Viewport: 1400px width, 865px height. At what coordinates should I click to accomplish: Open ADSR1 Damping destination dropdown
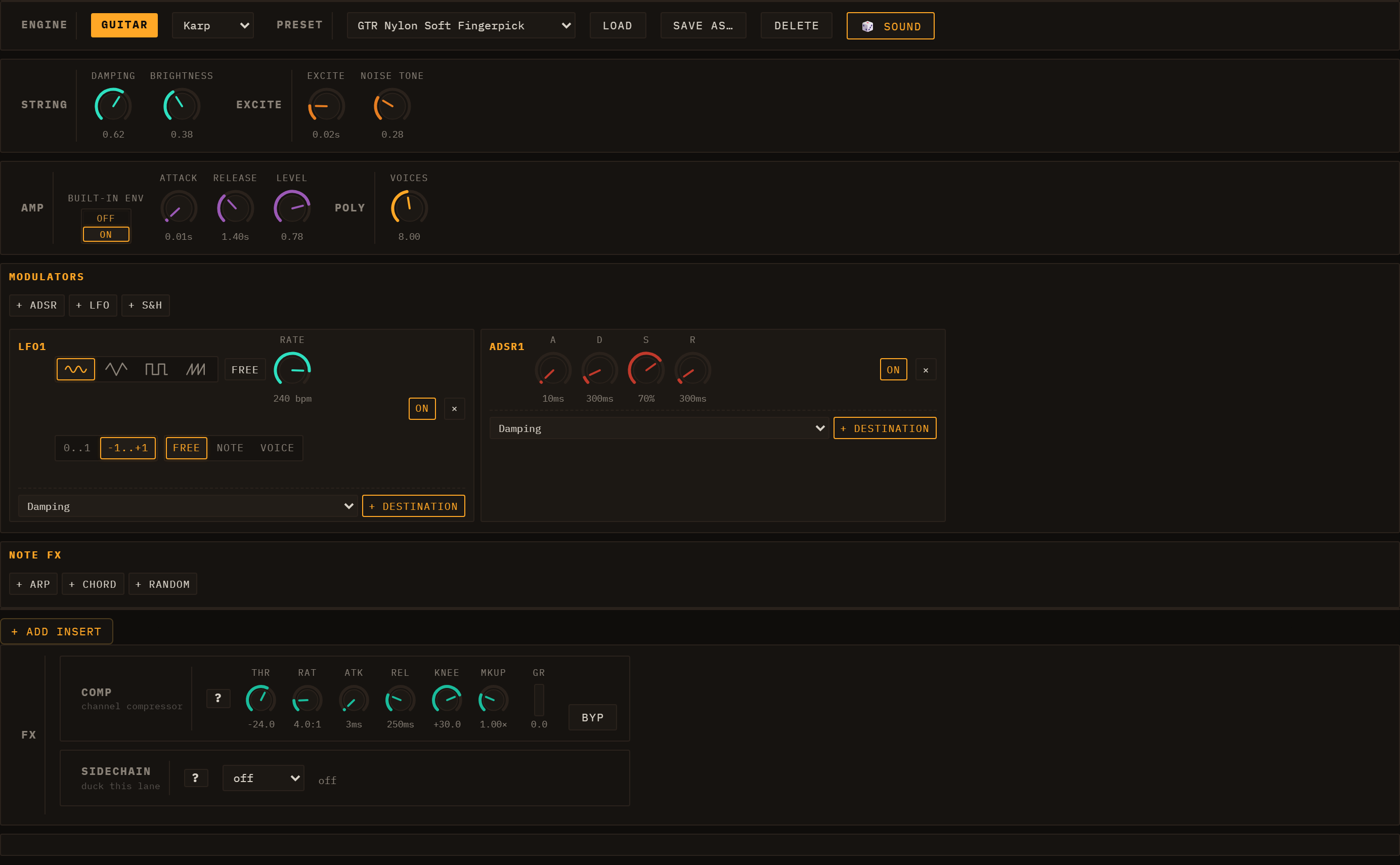pos(659,428)
